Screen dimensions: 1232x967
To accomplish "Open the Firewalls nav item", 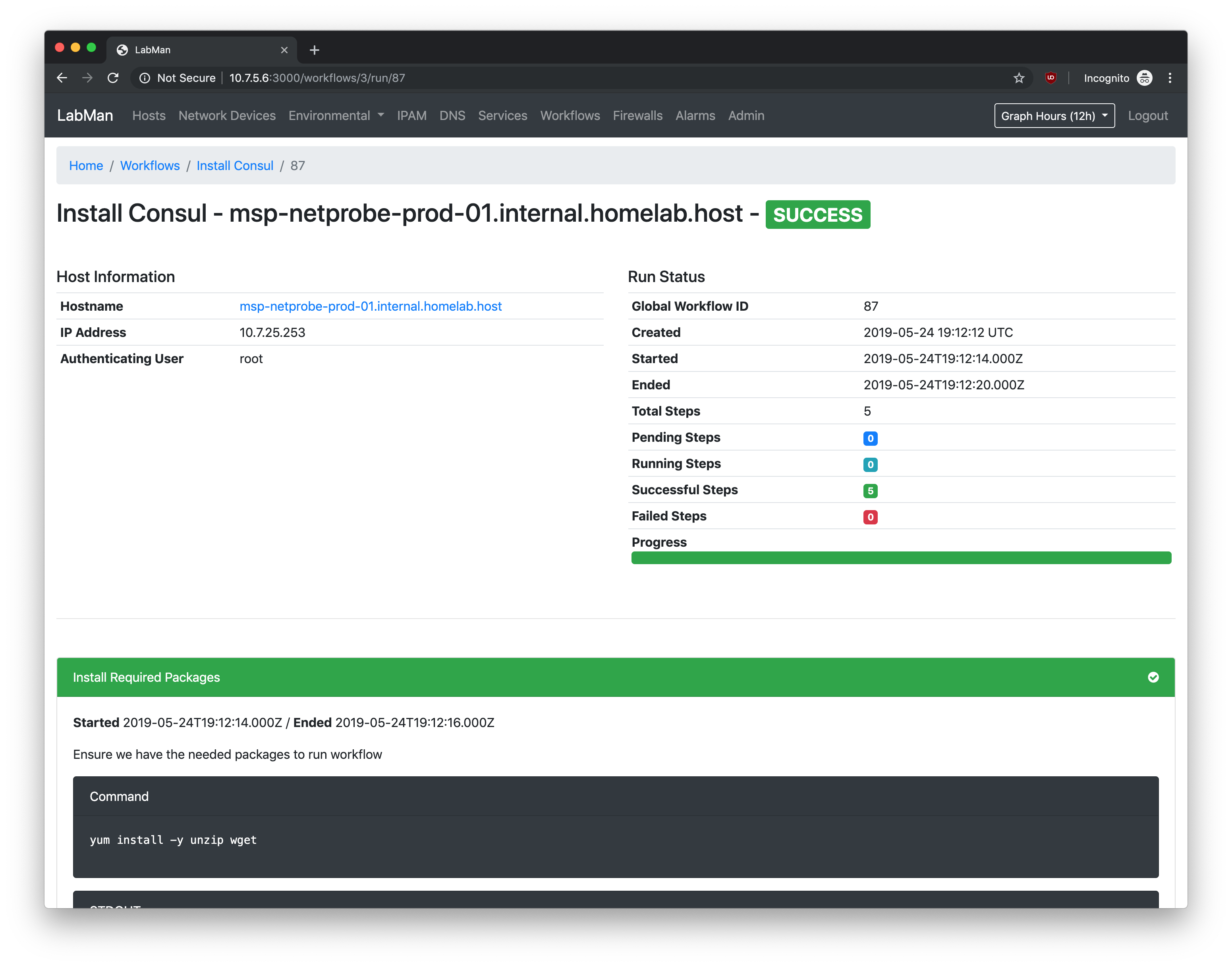I will tap(637, 116).
